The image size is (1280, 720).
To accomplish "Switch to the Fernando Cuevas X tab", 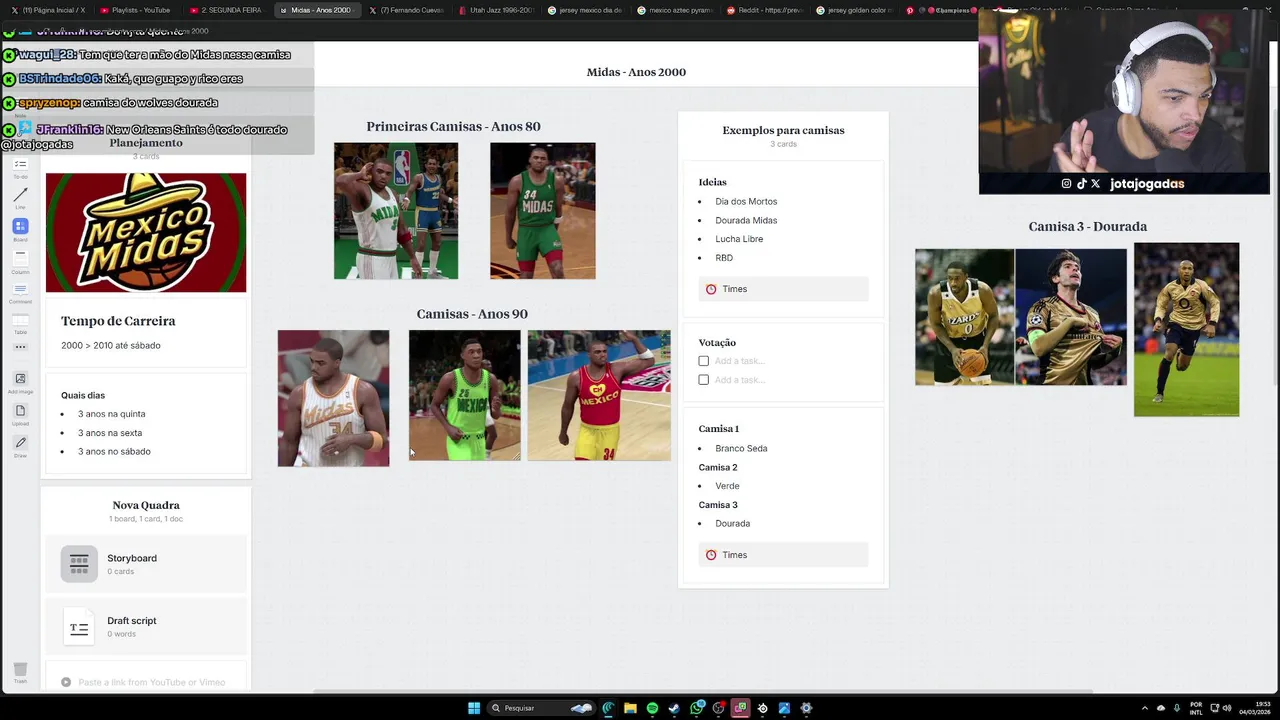I will (405, 10).
